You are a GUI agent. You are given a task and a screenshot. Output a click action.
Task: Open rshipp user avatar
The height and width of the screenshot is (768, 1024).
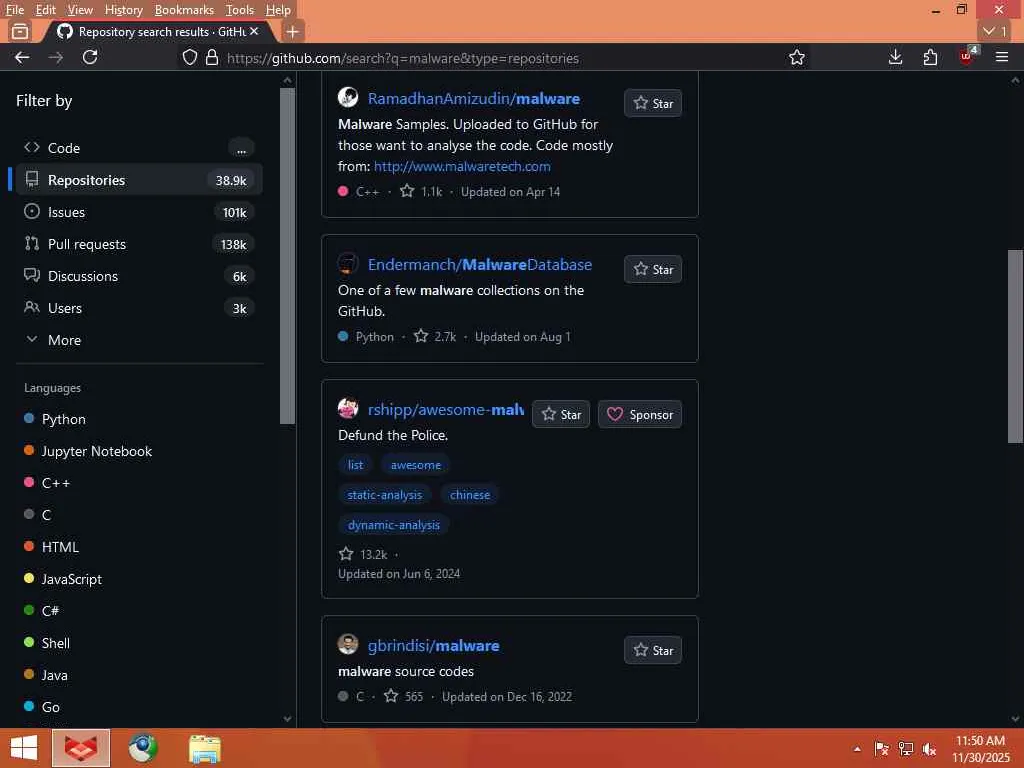coord(347,408)
